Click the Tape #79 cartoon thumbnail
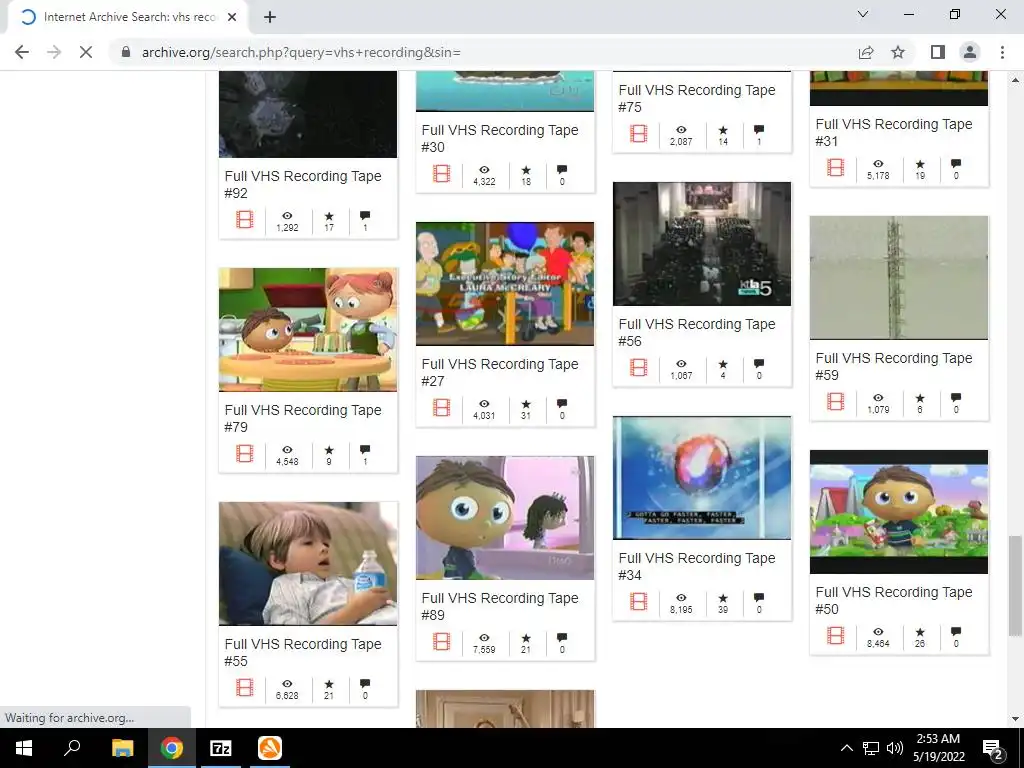The height and width of the screenshot is (768, 1024). click(308, 330)
